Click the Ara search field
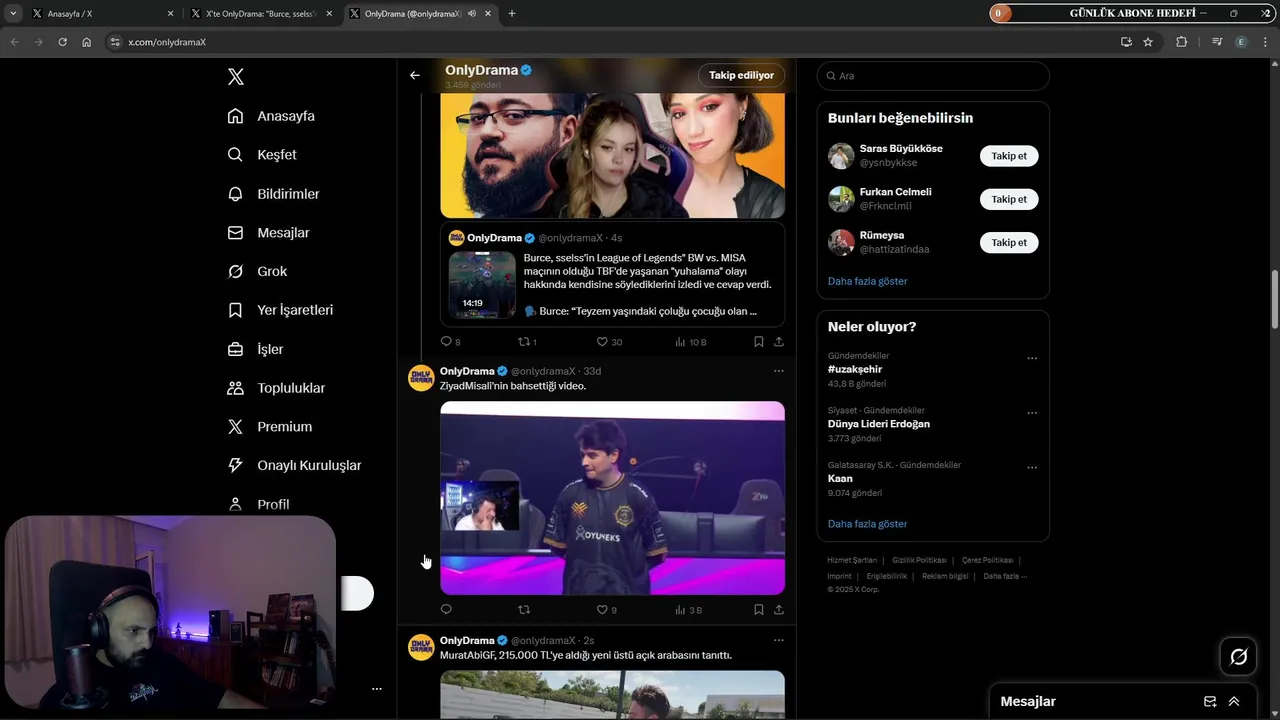Screen dimensions: 1280x720 click(x=933, y=76)
